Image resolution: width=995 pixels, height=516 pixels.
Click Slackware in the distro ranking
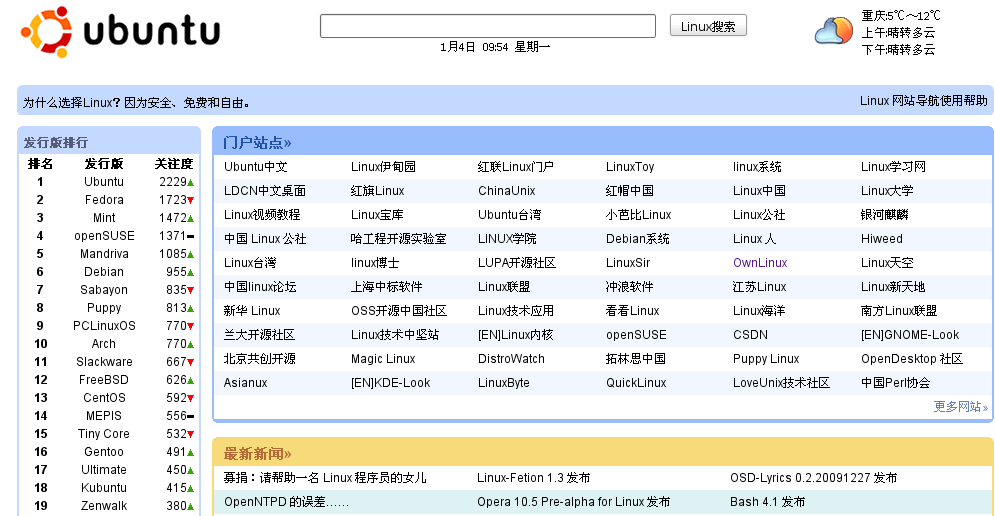pyautogui.click(x=104, y=362)
